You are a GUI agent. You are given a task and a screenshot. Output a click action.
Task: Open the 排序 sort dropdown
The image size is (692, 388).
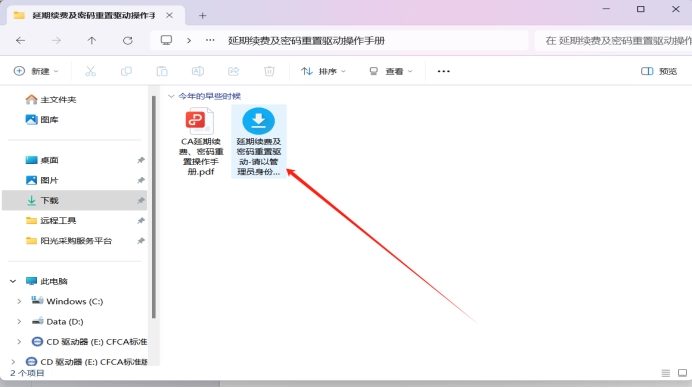[323, 71]
